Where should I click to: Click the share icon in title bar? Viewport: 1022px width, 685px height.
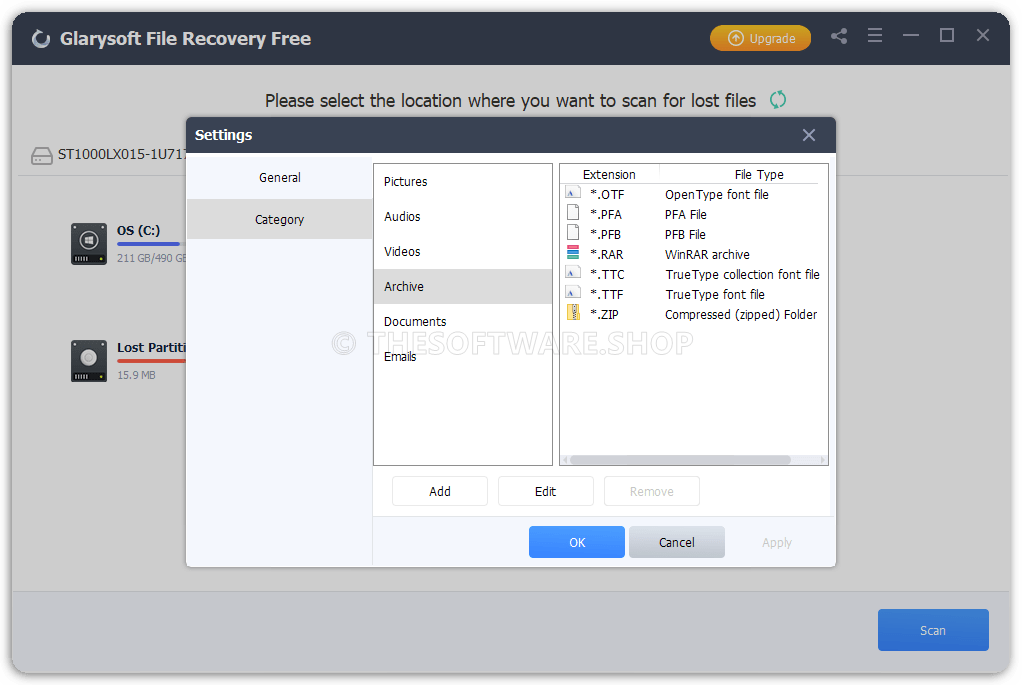(x=839, y=36)
